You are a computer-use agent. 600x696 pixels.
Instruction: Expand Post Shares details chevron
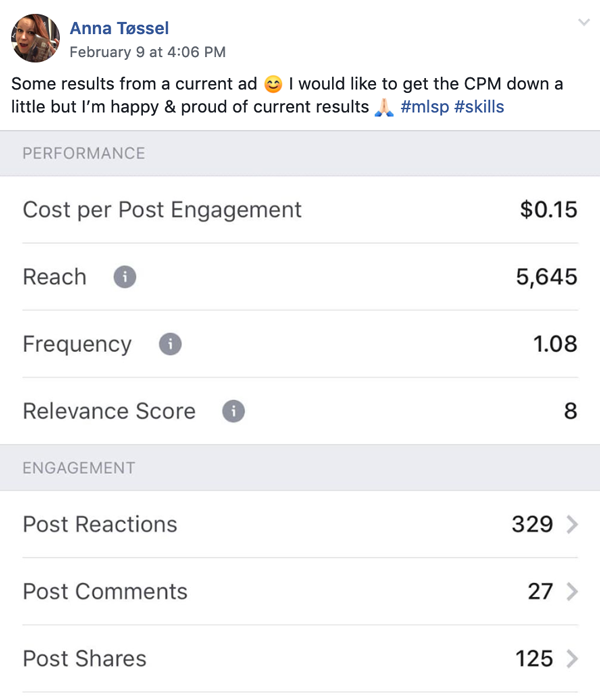click(x=572, y=658)
